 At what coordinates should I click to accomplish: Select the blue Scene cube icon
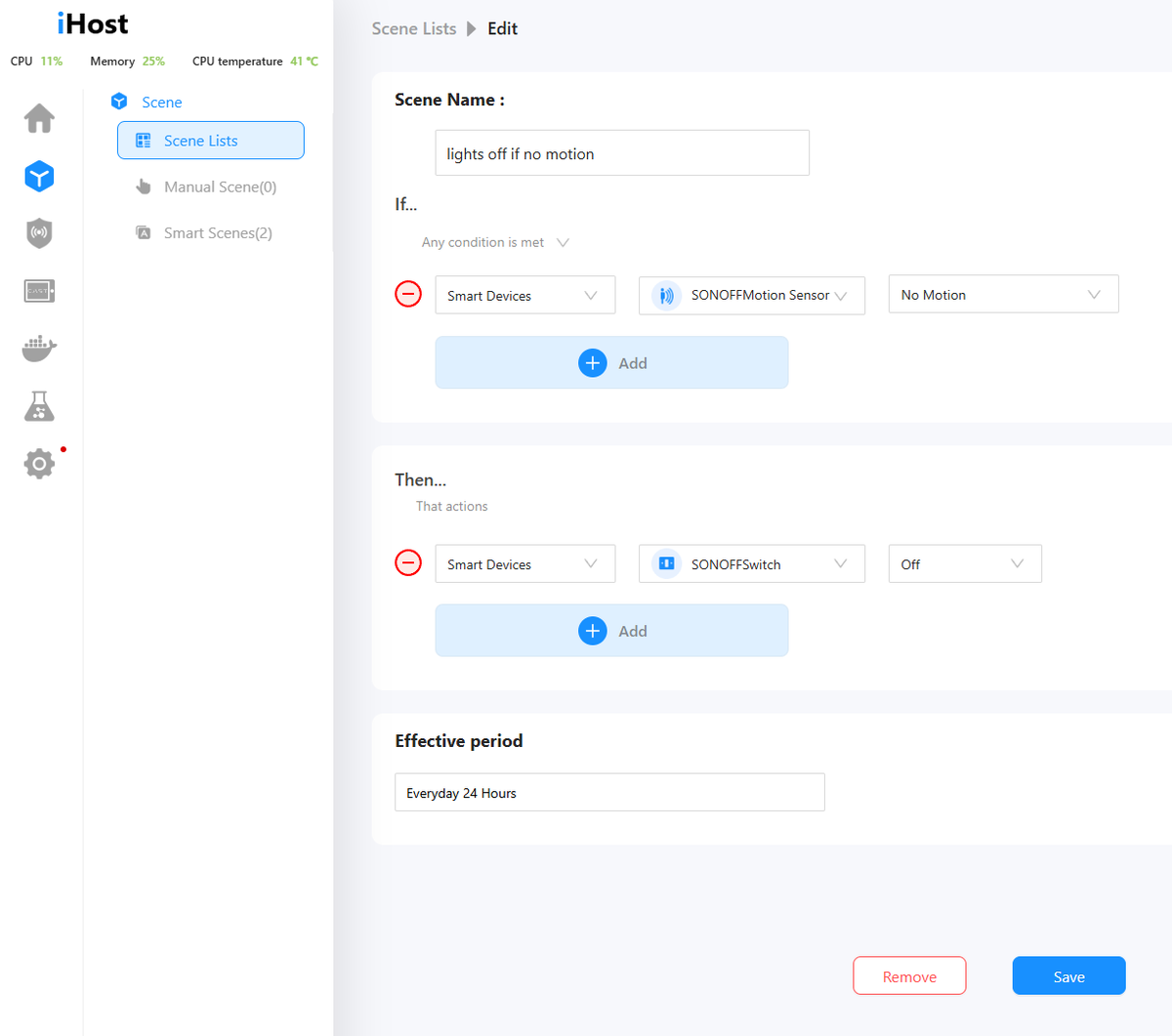(x=38, y=177)
